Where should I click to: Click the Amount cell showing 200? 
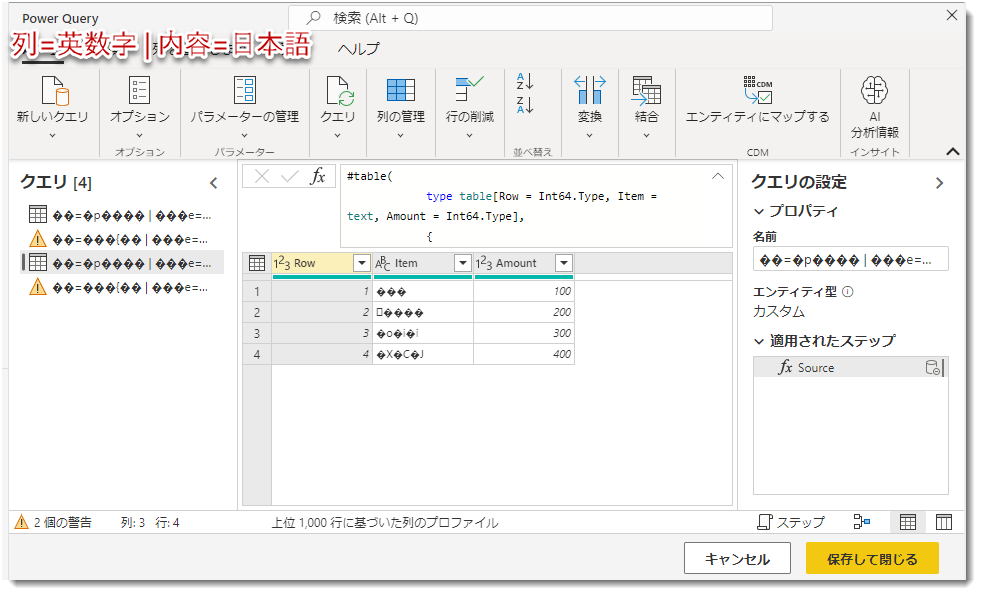point(524,312)
